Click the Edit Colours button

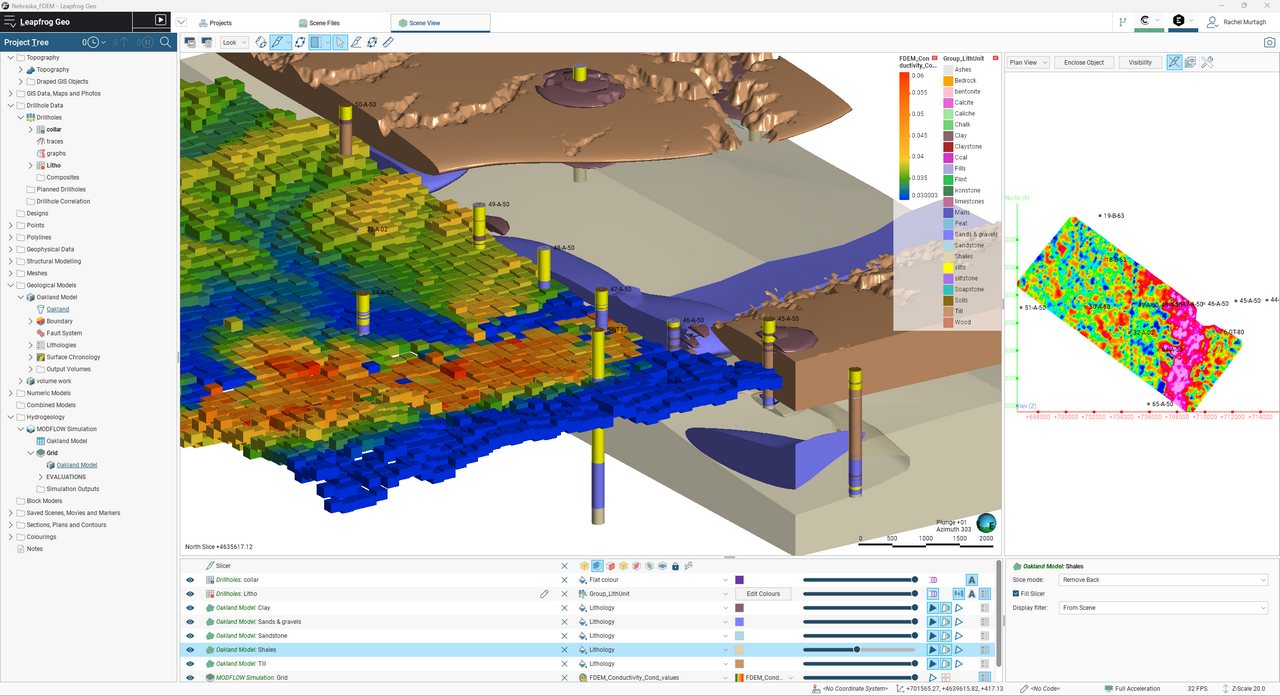[x=763, y=594]
